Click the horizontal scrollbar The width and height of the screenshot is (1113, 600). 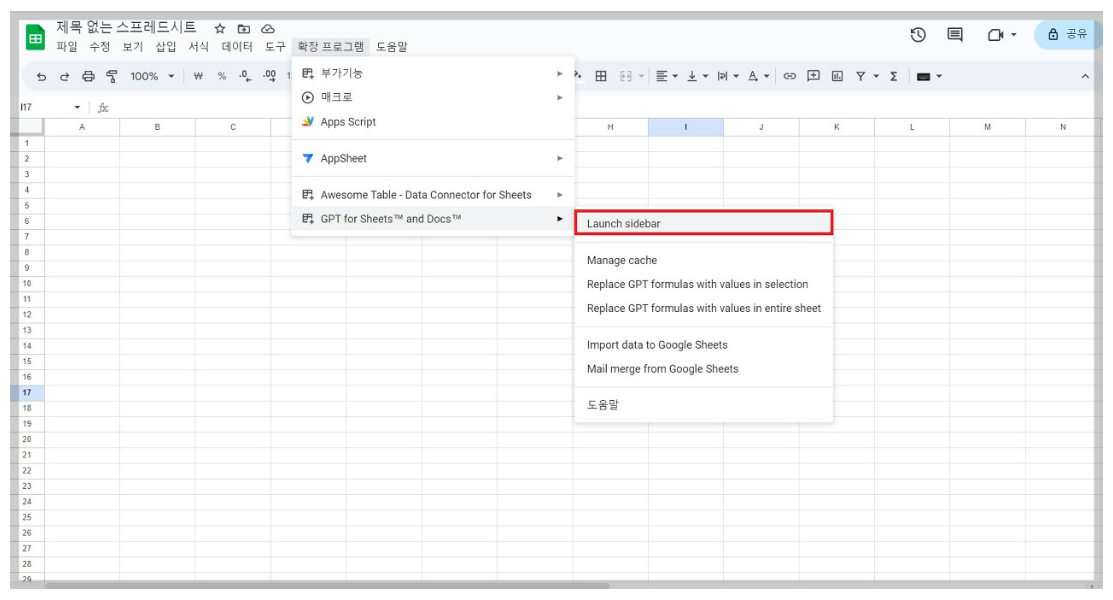(x=327, y=586)
